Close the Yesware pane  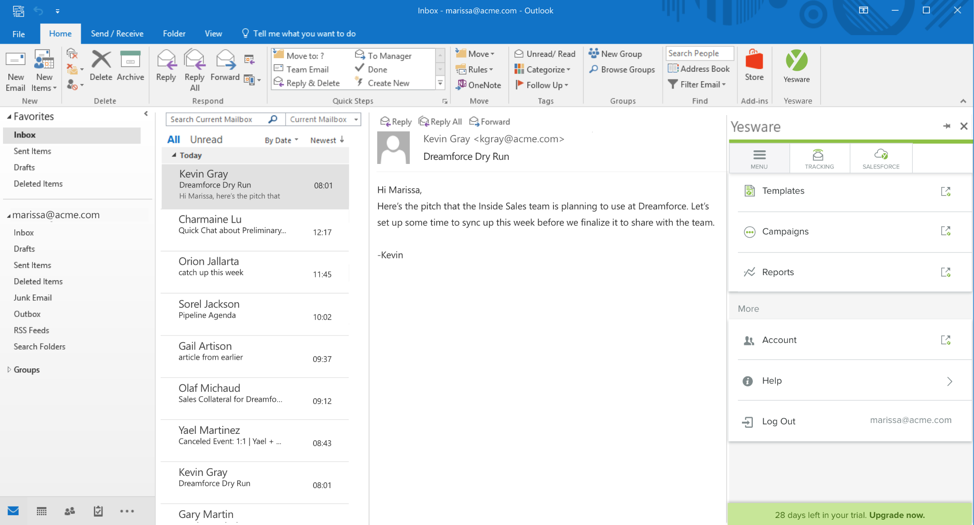(x=963, y=126)
